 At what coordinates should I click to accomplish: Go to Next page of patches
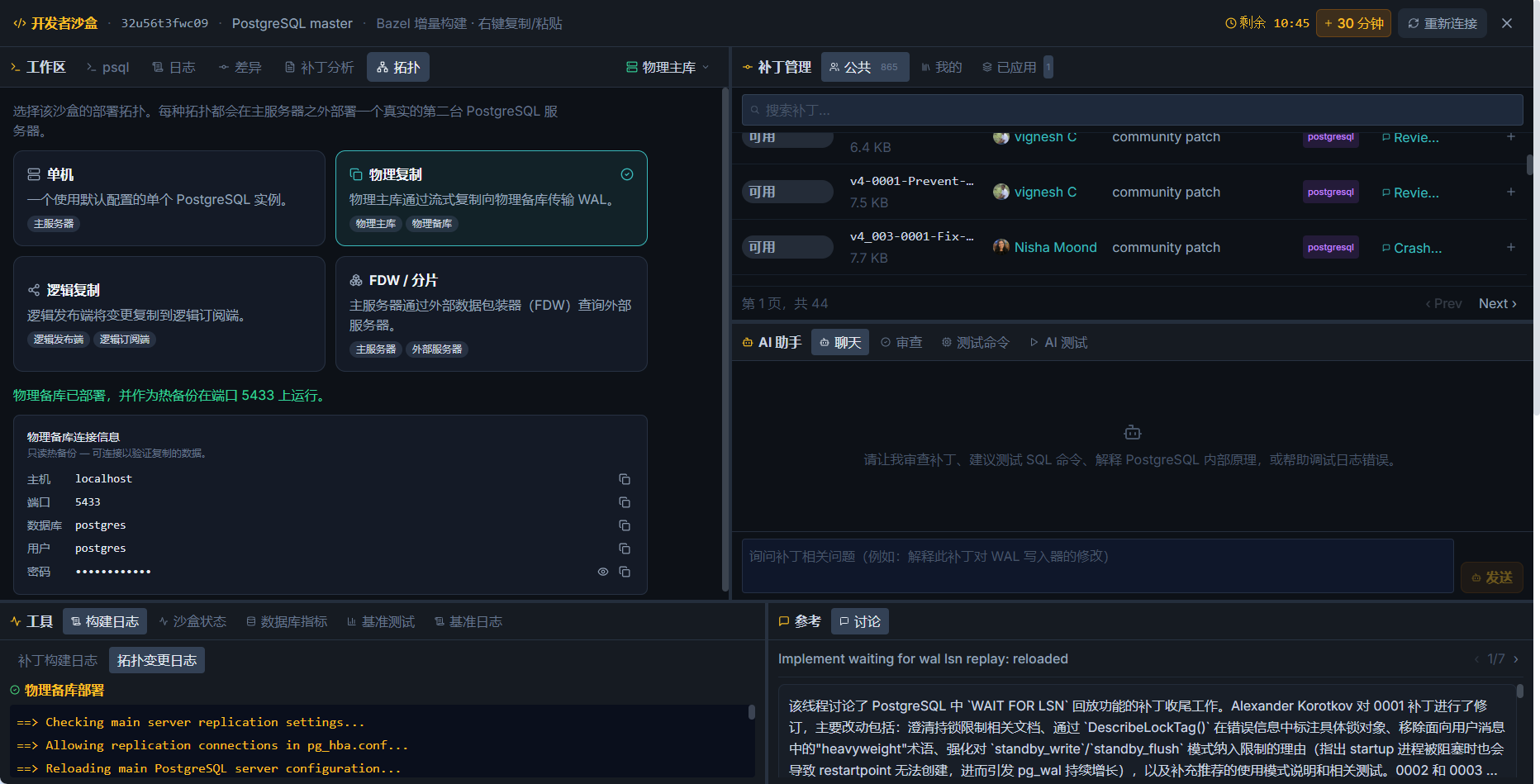1497,303
